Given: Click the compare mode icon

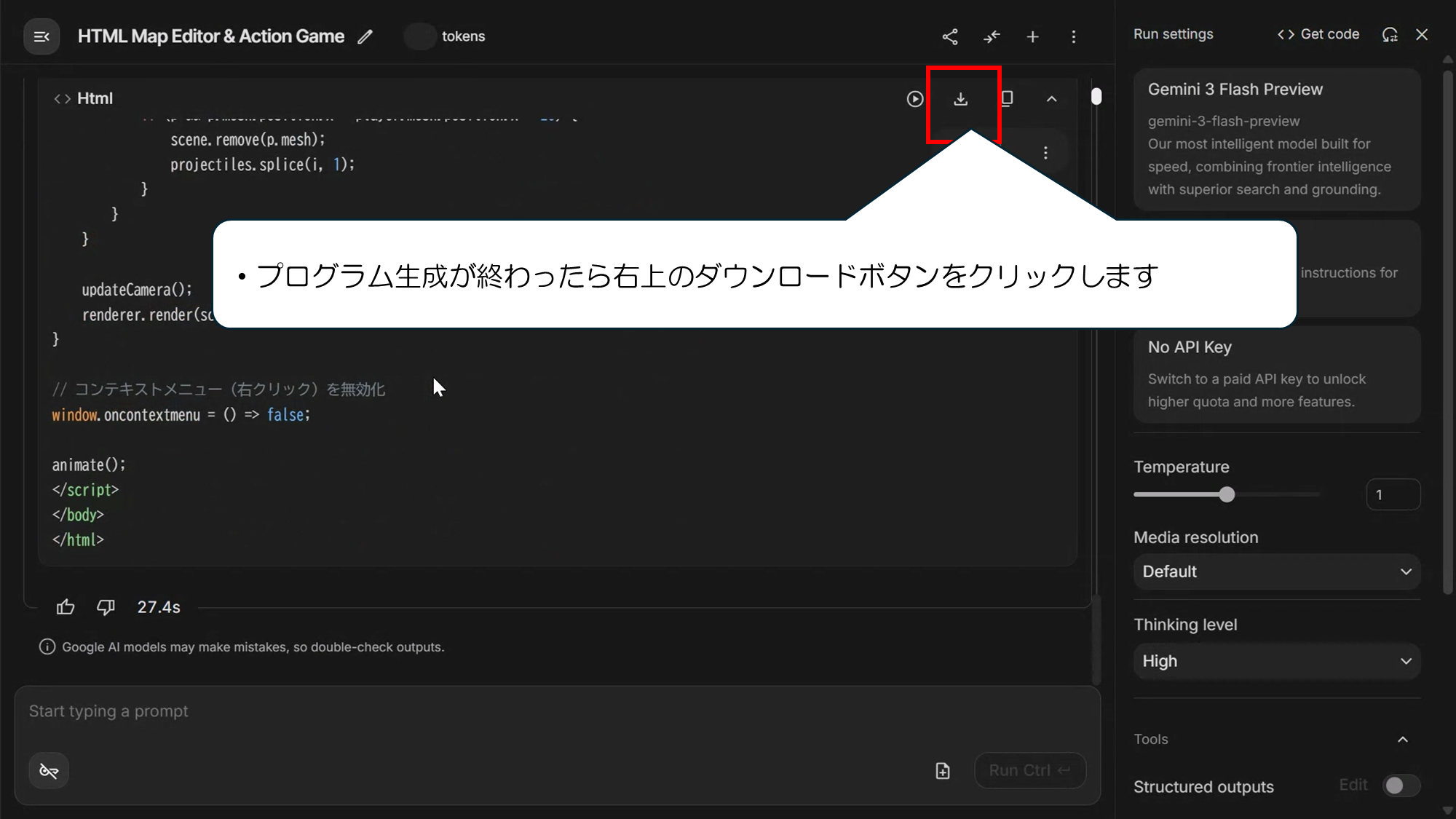Looking at the screenshot, I should point(992,36).
